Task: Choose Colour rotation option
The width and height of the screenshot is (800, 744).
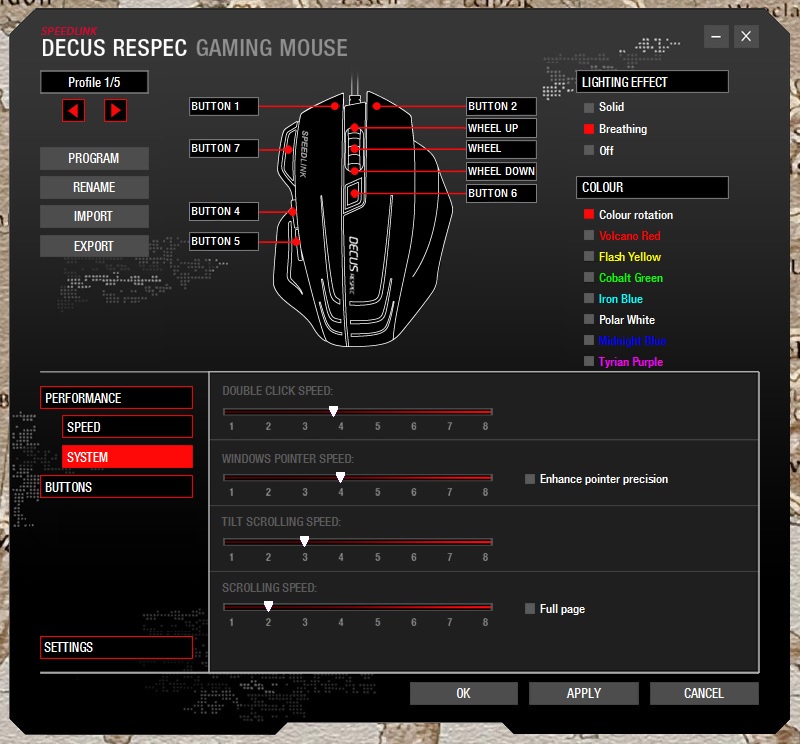Action: [589, 214]
